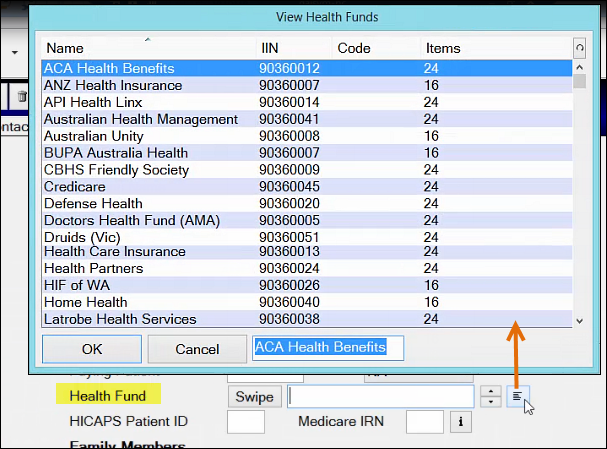The width and height of the screenshot is (607, 449).
Task: Click the list scrollbar down arrow
Action: click(x=580, y=321)
